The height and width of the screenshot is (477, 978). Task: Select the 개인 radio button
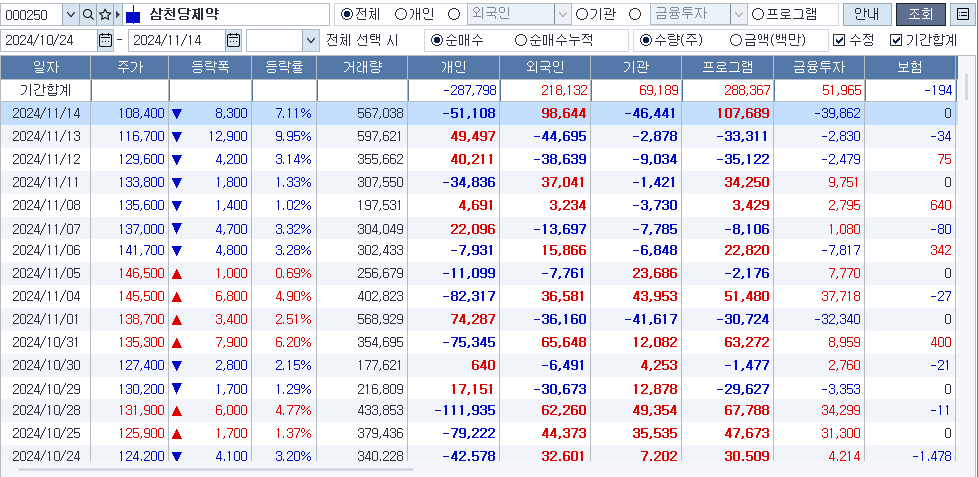click(x=401, y=14)
